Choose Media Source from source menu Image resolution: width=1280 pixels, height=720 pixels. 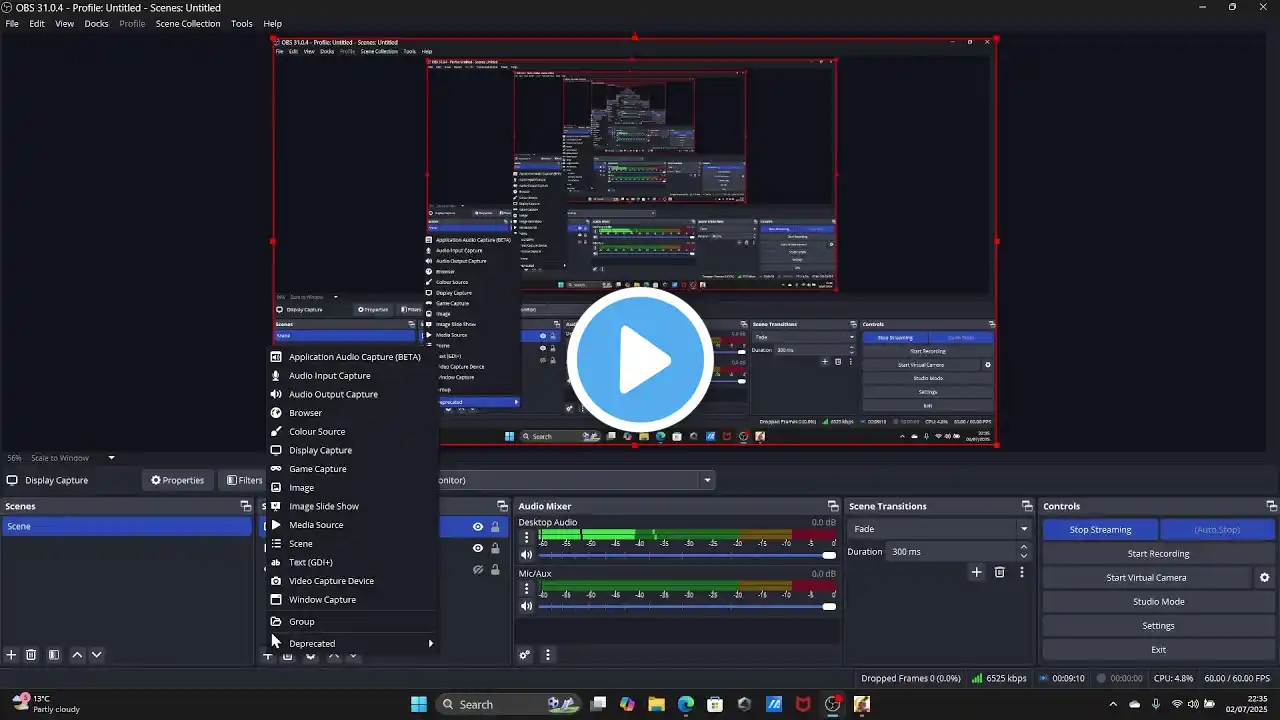(352, 525)
